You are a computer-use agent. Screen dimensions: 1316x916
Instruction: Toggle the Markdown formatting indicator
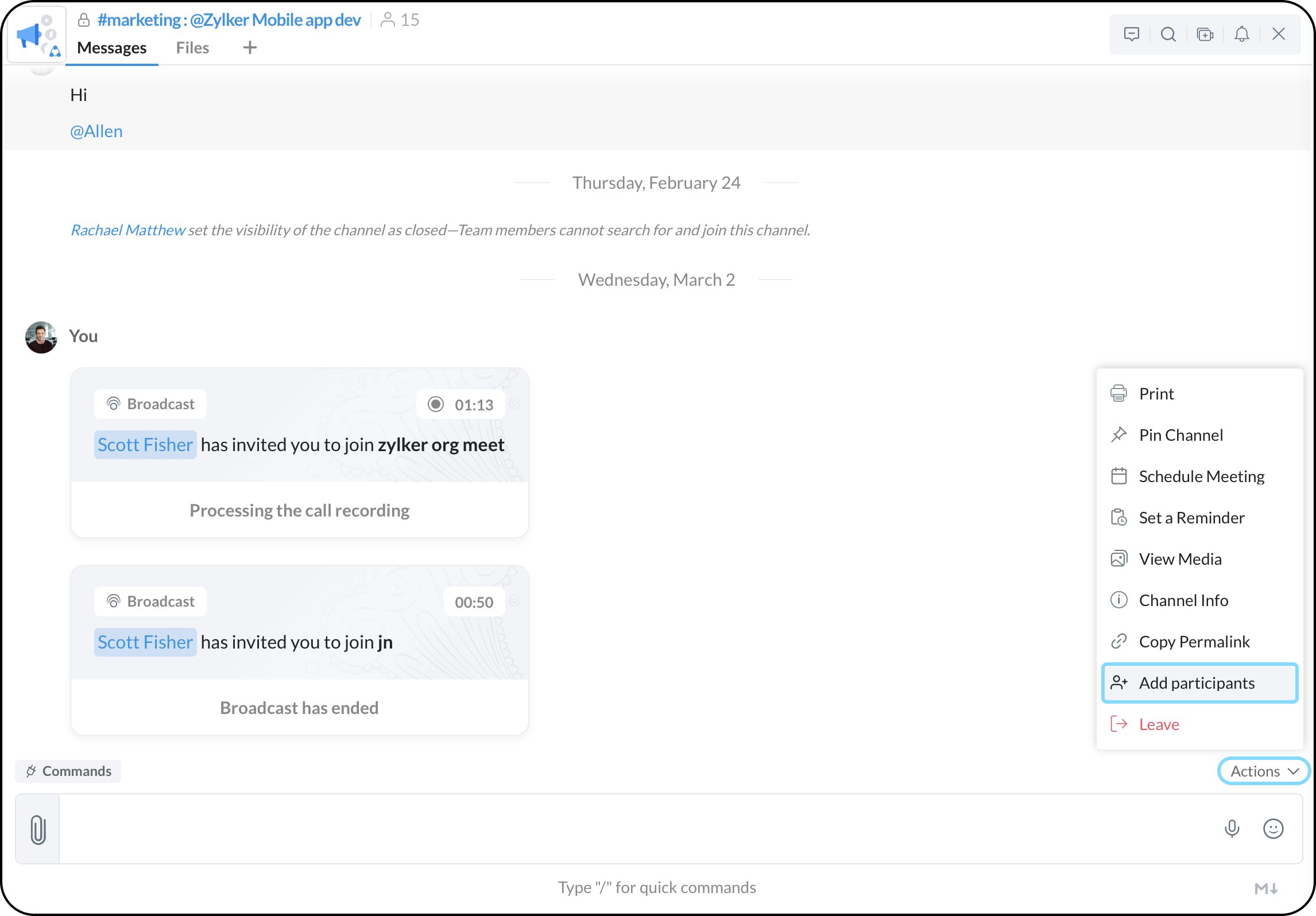(1265, 888)
